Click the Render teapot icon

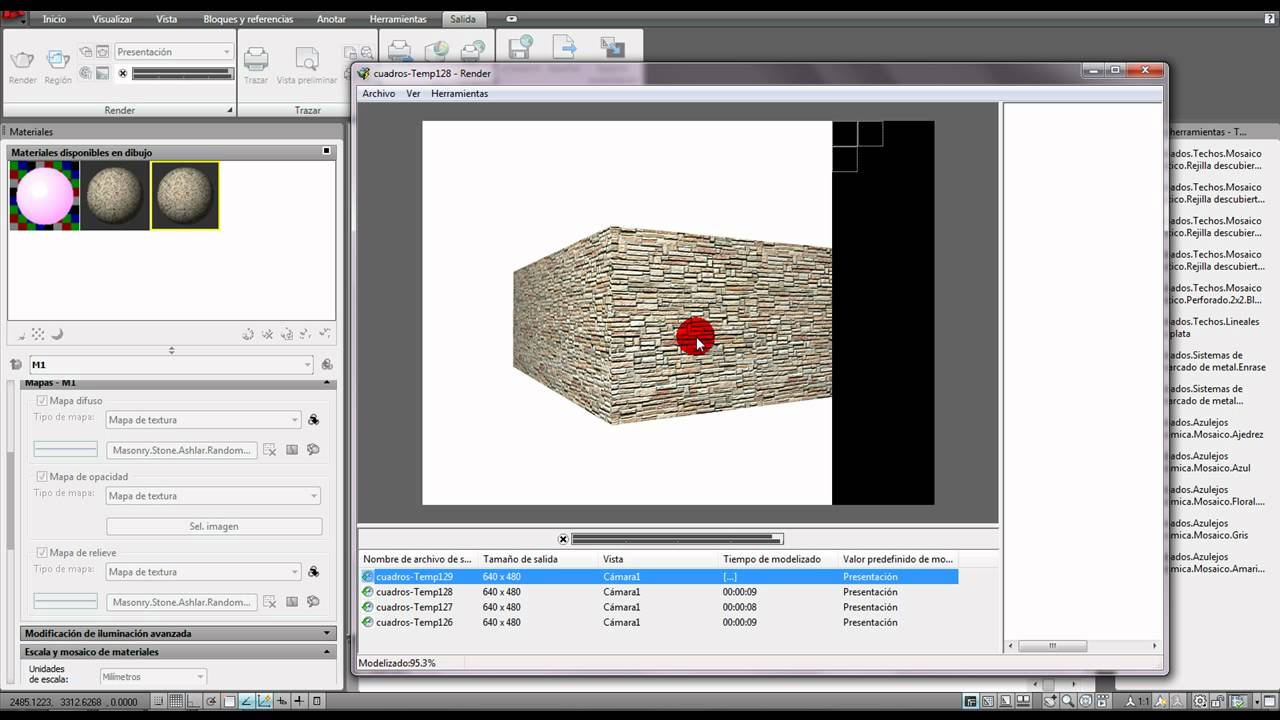(22, 60)
